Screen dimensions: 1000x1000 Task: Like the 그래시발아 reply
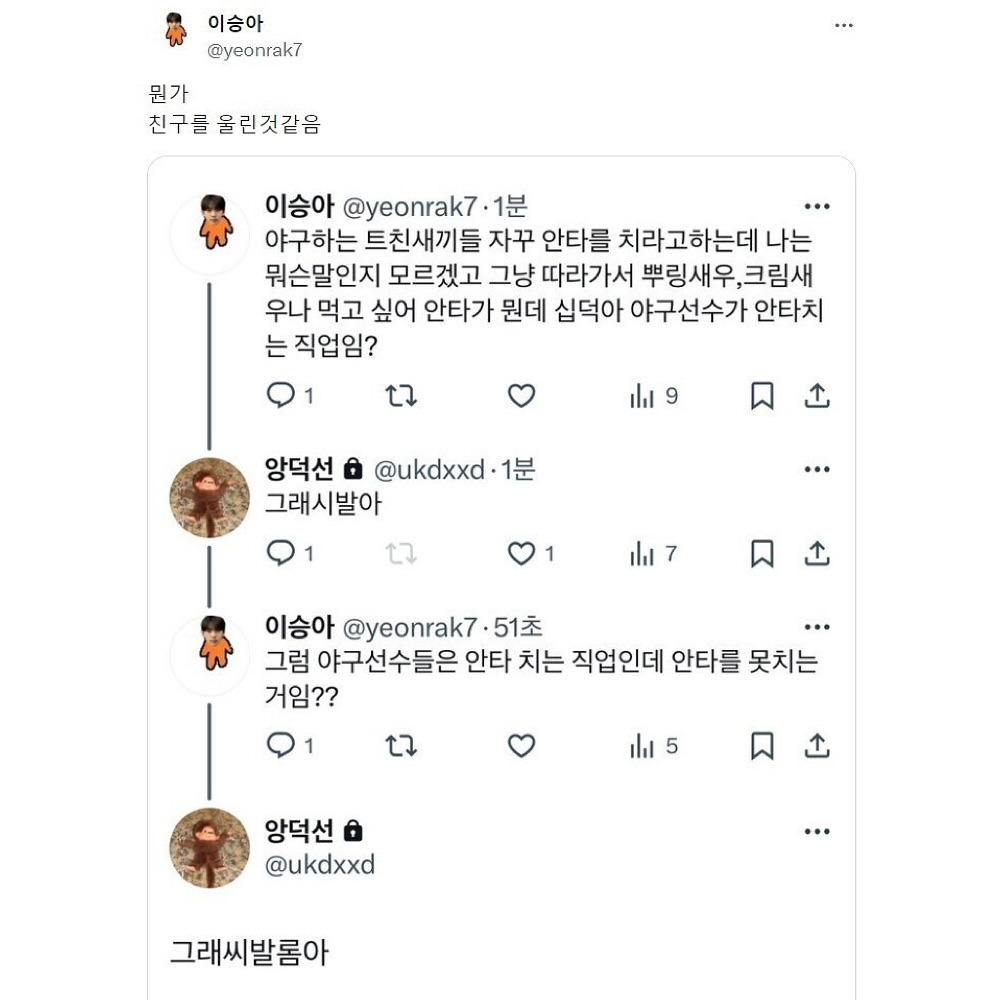click(x=521, y=553)
